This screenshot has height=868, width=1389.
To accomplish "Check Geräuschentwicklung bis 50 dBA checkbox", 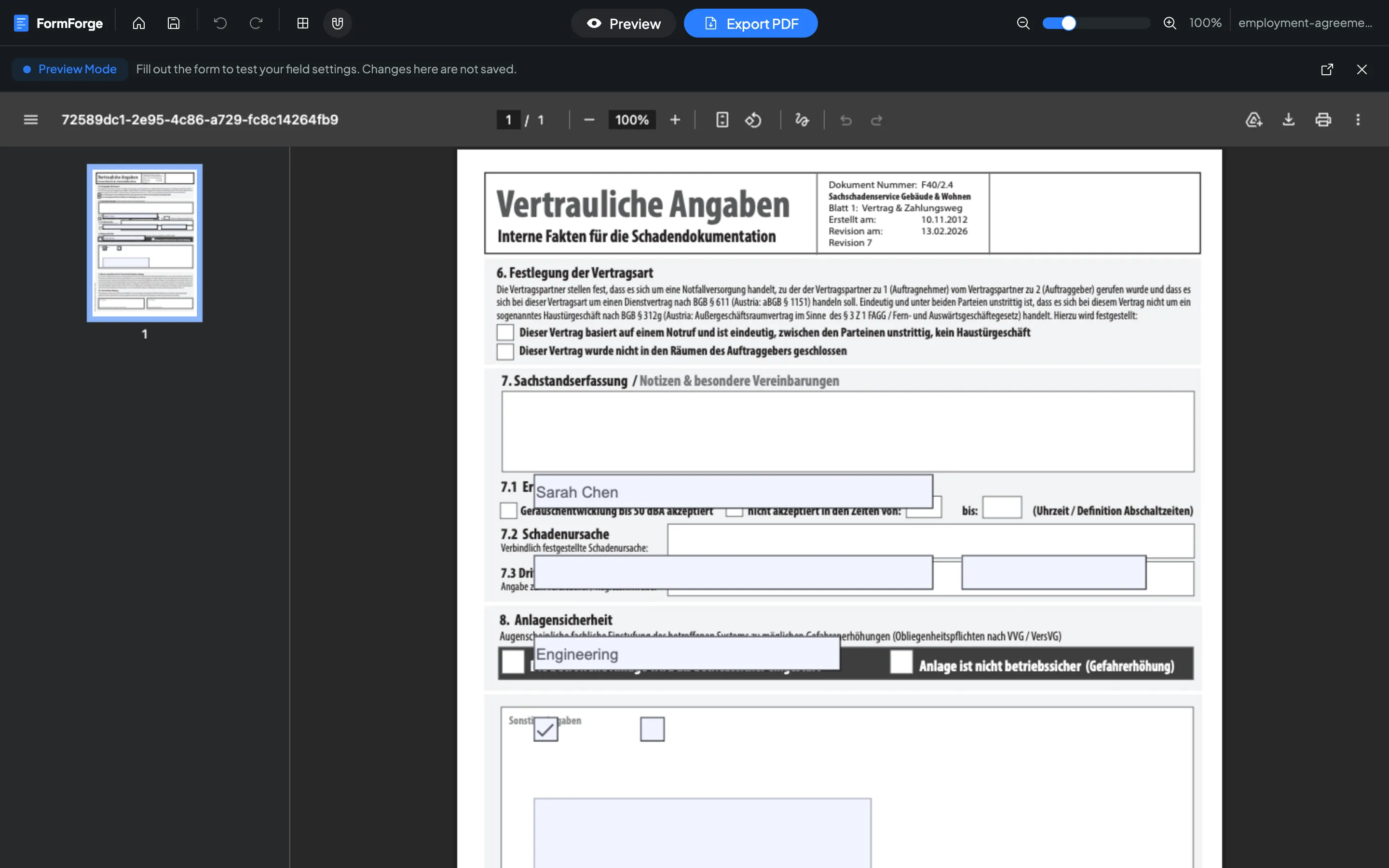I will click(508, 510).
